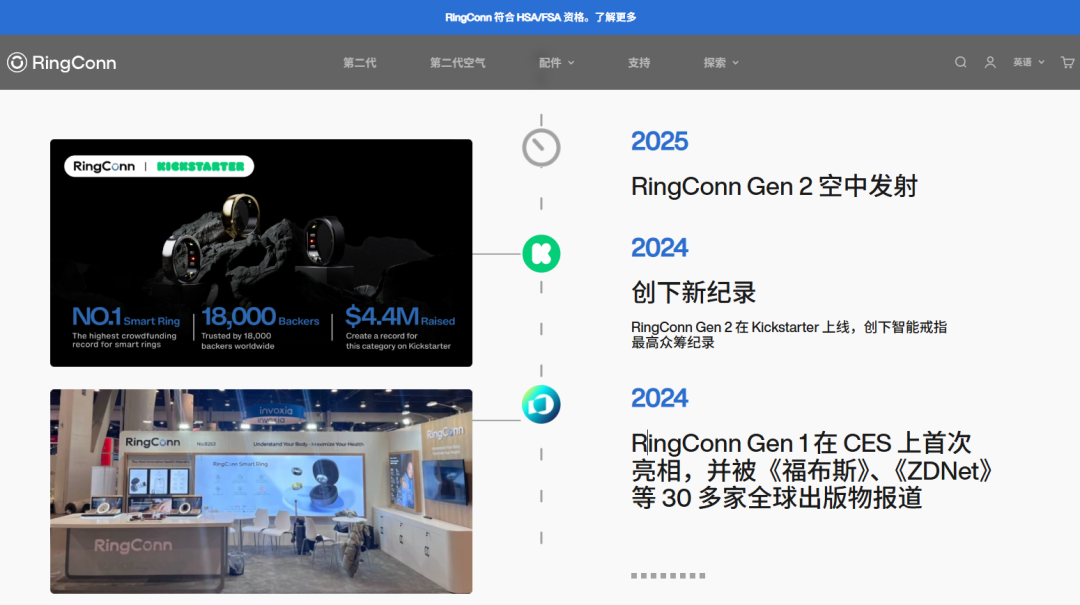Open the 支持 navigation item
The image size is (1080, 605).
tap(639, 62)
